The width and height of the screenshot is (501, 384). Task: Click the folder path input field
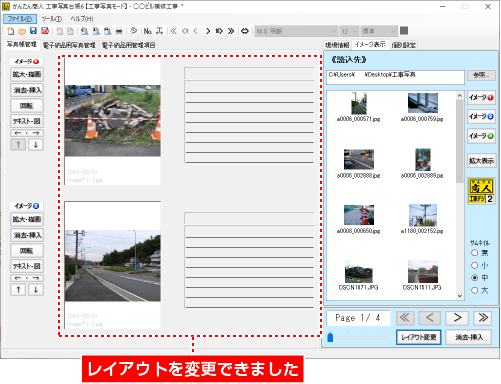click(x=395, y=77)
